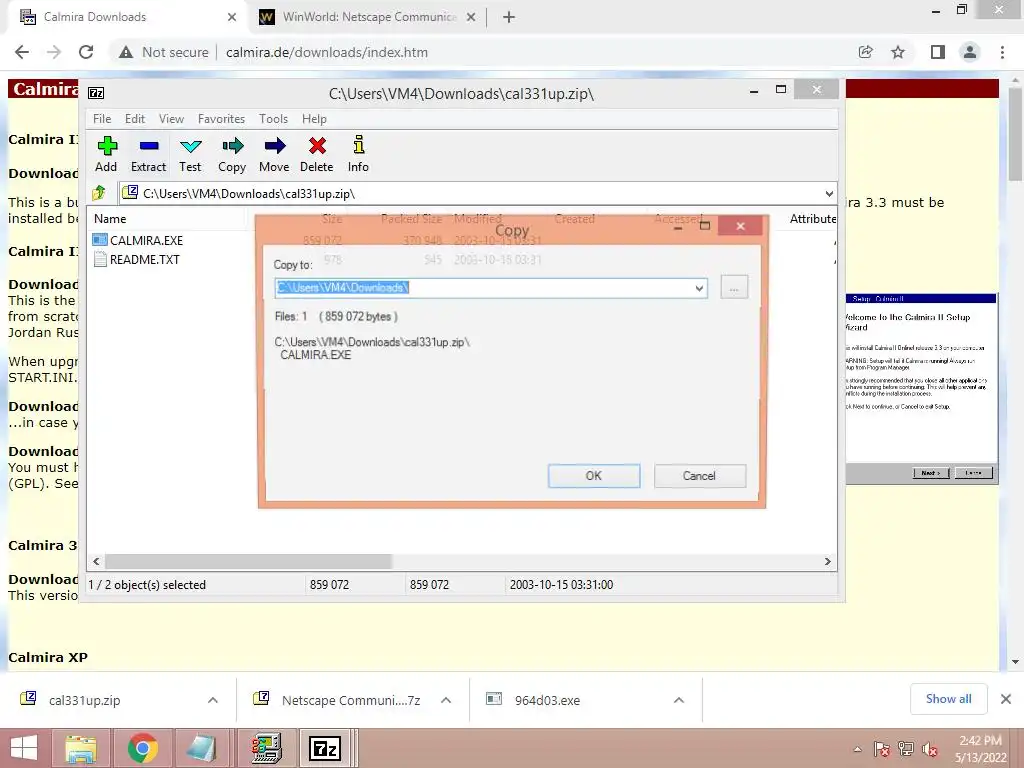
Task: Open 964d03.exe download item
Action: pyautogui.click(x=547, y=700)
